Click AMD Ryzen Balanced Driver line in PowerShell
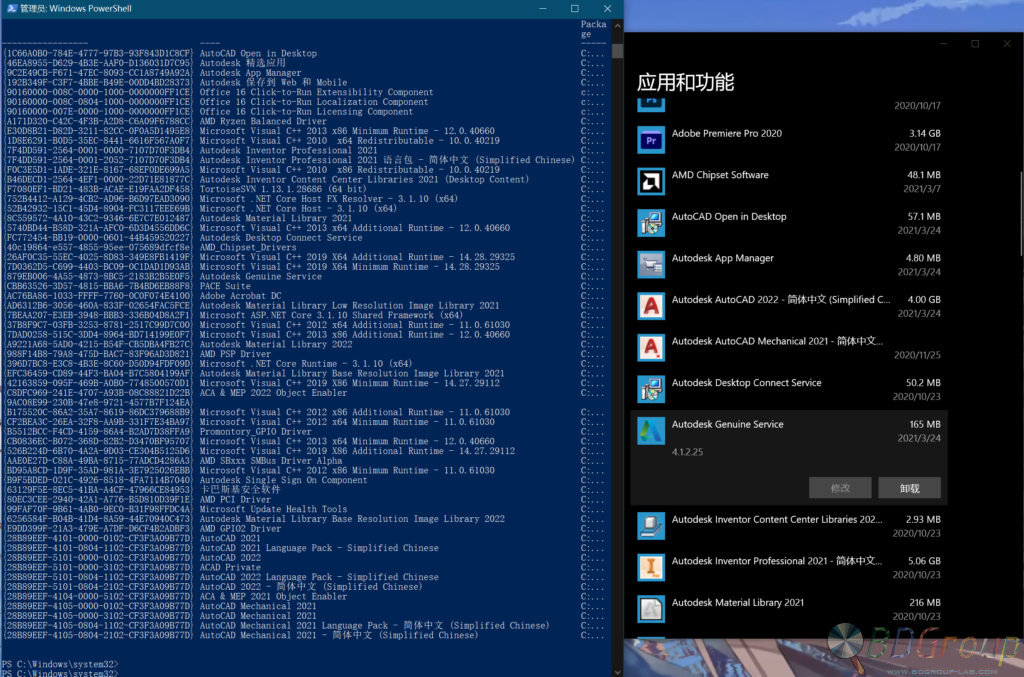The height and width of the screenshot is (677, 1024). pyautogui.click(x=263, y=121)
